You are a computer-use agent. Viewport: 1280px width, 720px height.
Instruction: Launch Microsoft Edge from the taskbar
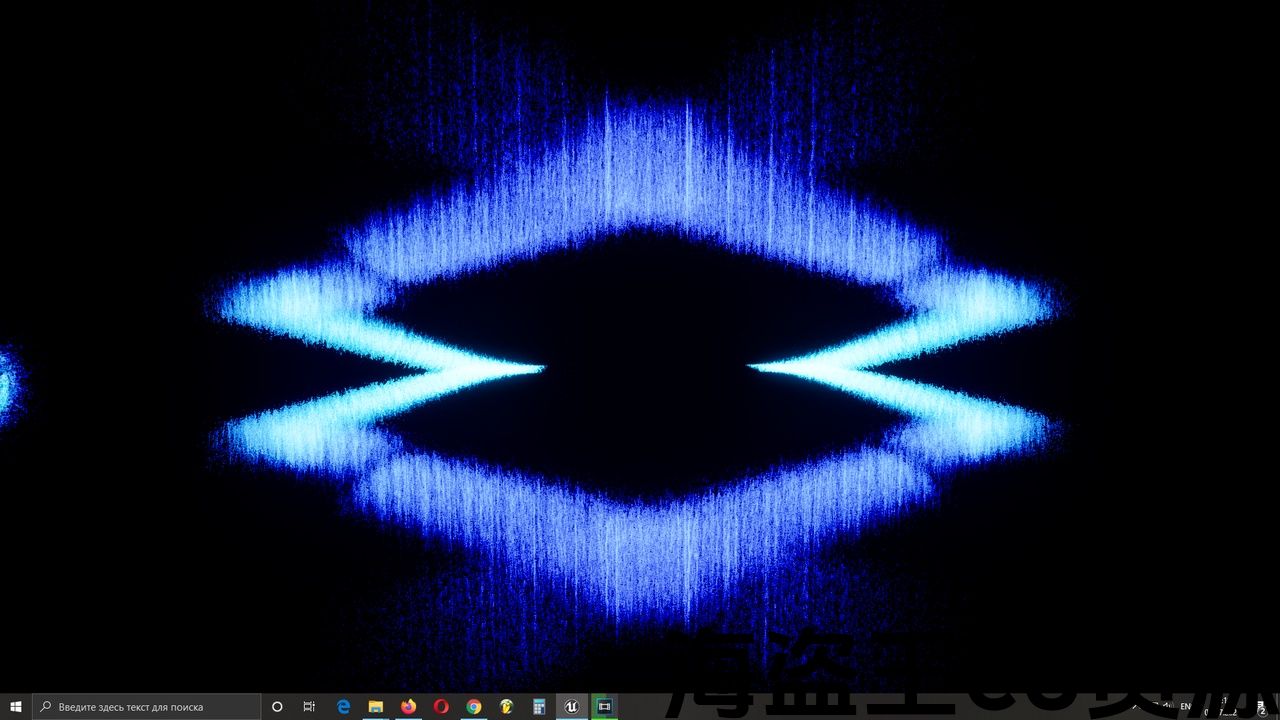point(343,706)
